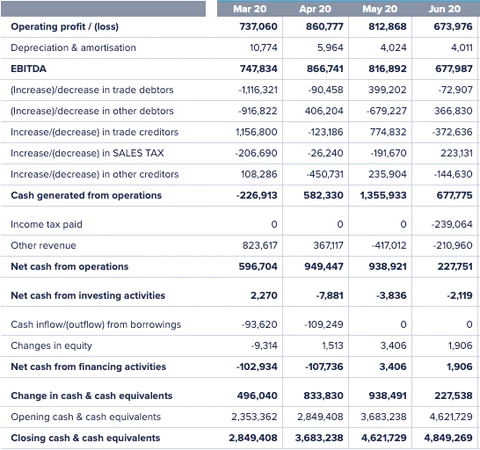Select the Apr 20 column header

[x=315, y=9]
